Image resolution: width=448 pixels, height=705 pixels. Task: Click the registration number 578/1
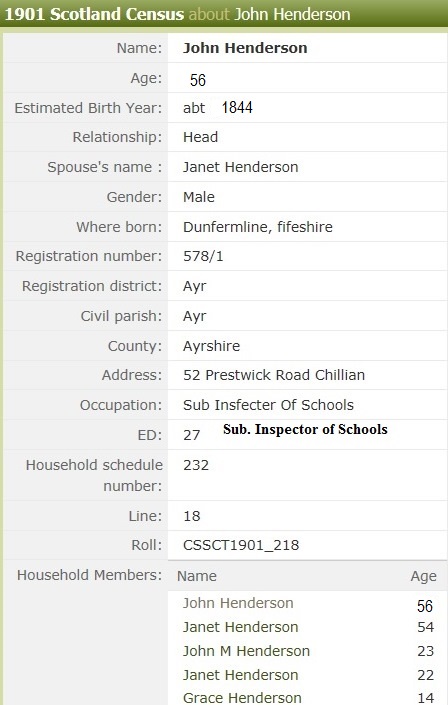click(x=203, y=256)
